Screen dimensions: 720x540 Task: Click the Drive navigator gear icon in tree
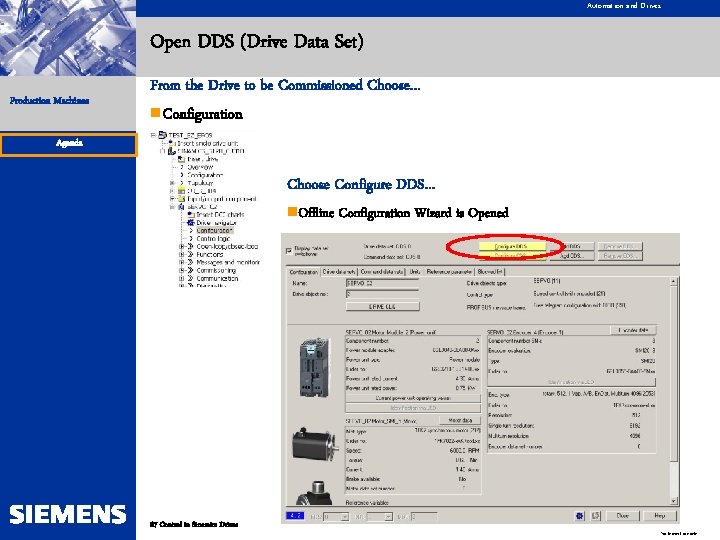click(x=191, y=223)
